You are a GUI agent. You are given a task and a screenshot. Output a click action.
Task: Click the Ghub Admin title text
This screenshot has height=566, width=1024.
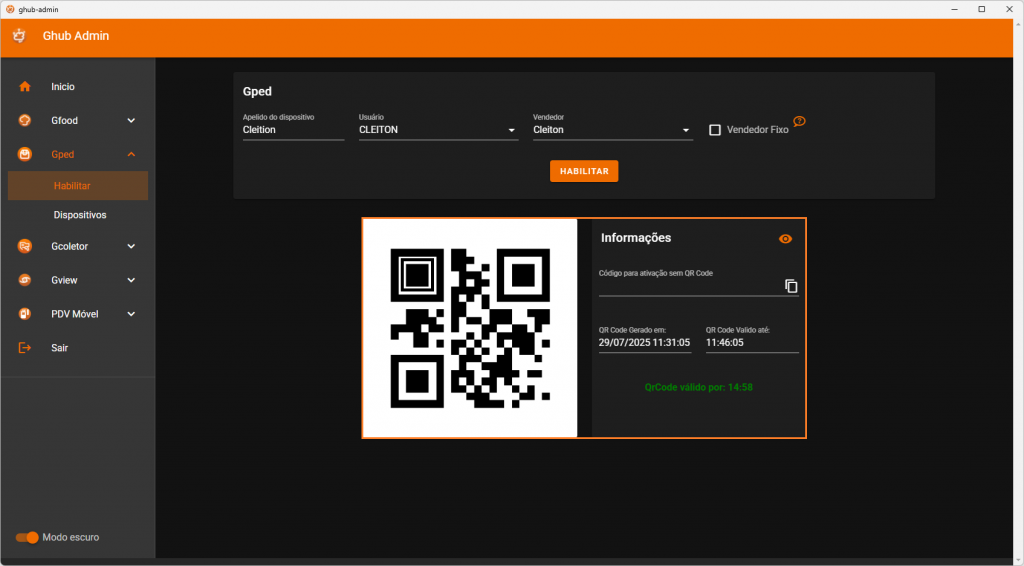point(76,36)
